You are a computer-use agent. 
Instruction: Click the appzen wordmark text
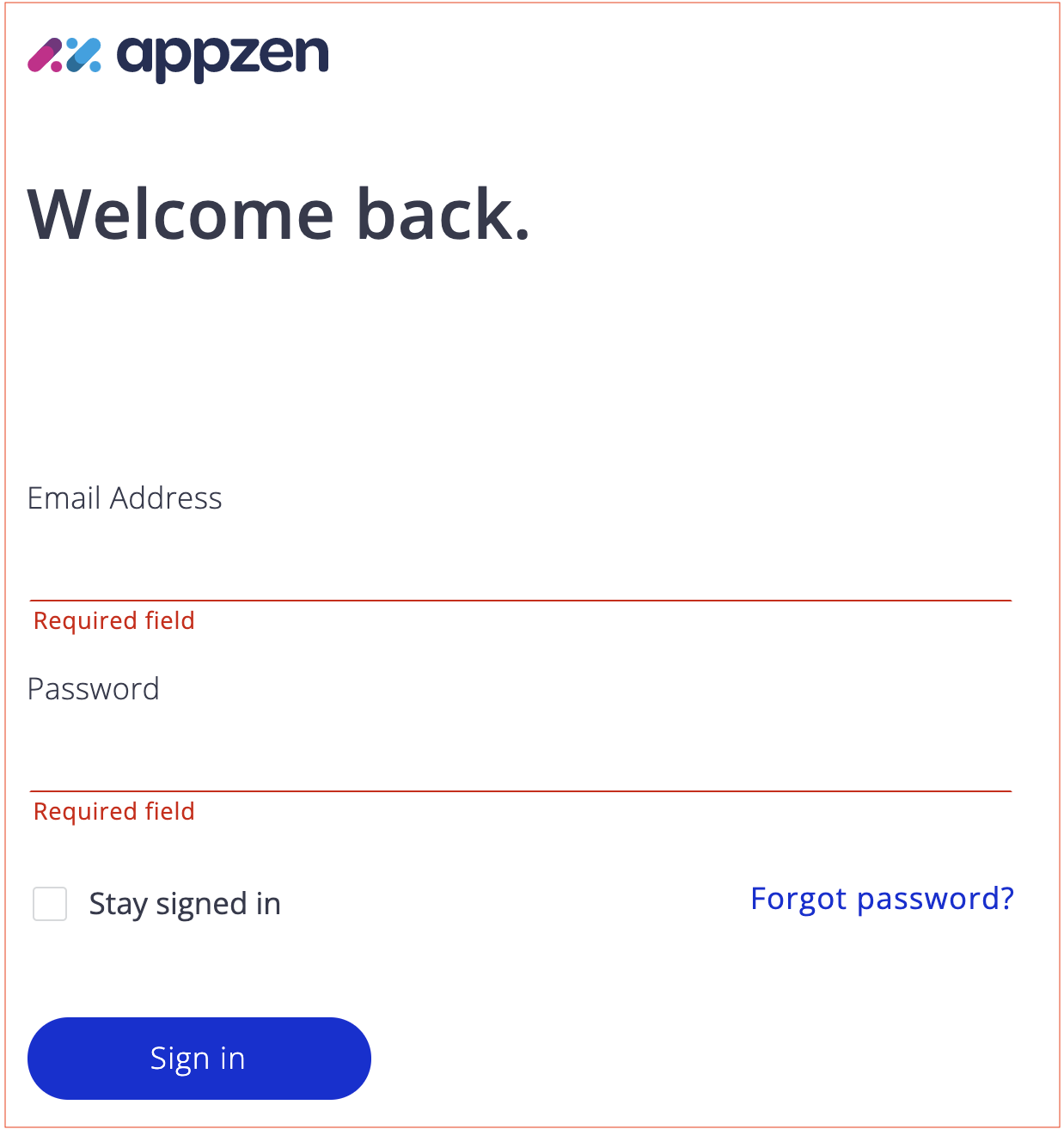pyautogui.click(x=223, y=58)
